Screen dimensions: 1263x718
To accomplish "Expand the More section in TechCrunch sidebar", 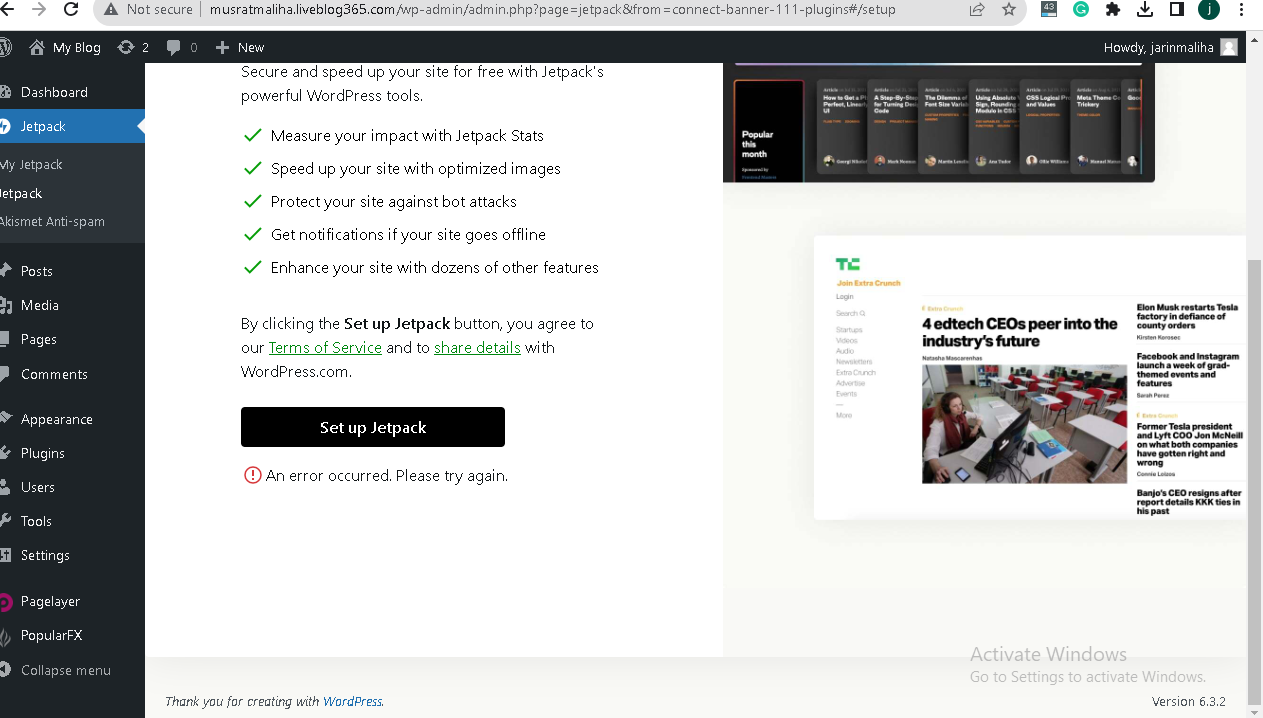I will (x=844, y=415).
